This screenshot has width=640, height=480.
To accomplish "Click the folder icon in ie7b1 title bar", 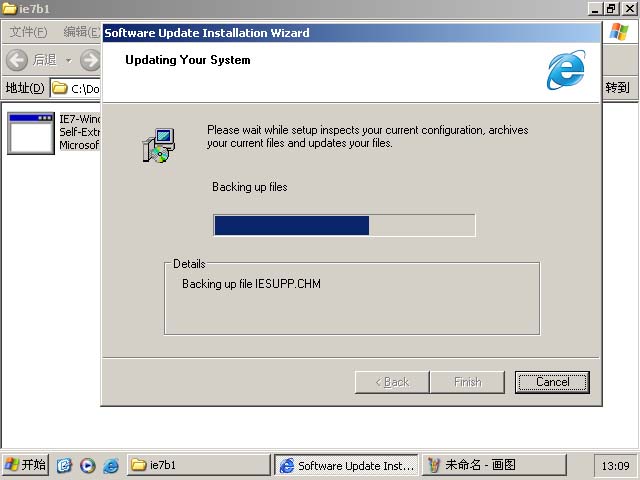I will click(9, 8).
